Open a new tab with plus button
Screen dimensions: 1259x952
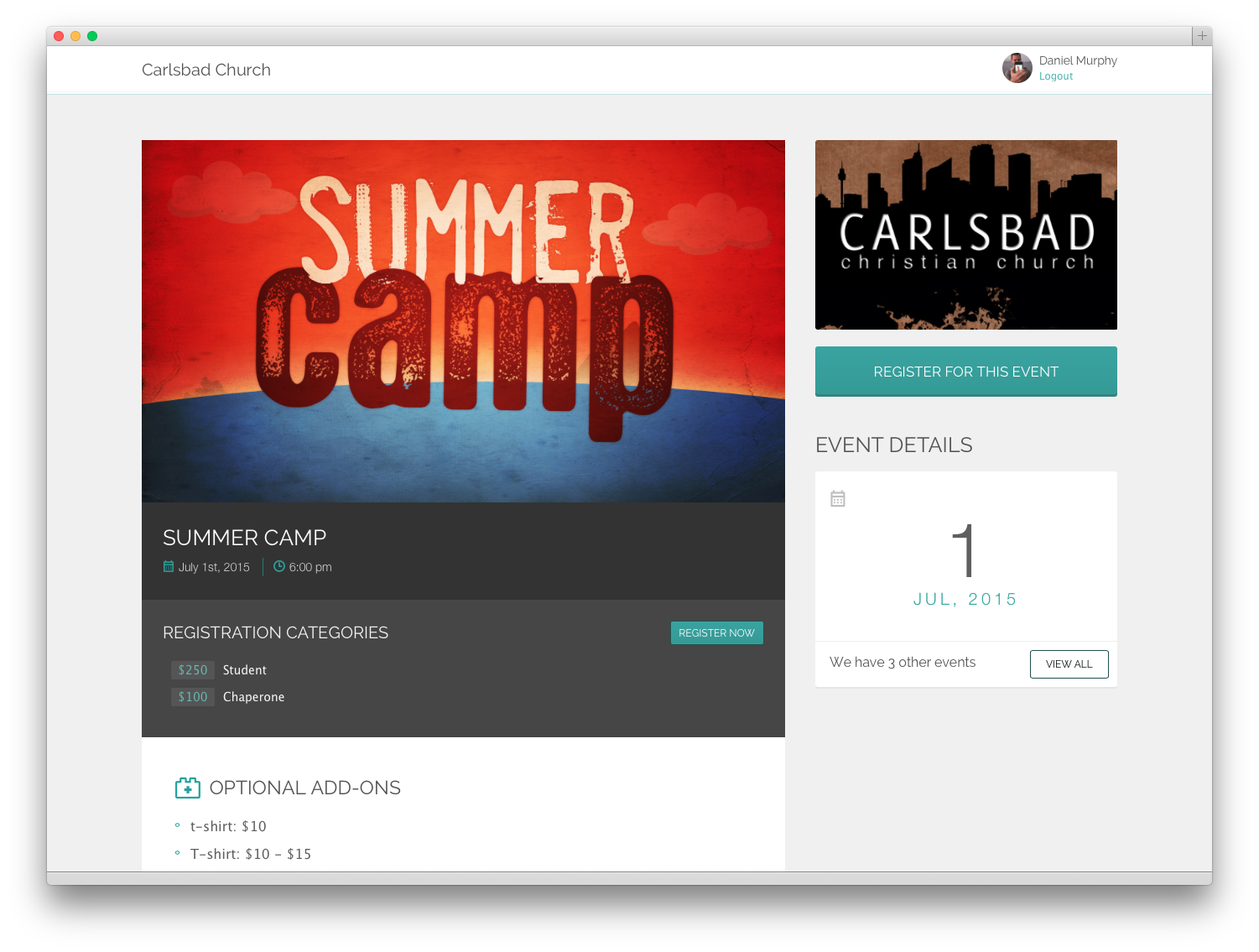coord(1202,36)
